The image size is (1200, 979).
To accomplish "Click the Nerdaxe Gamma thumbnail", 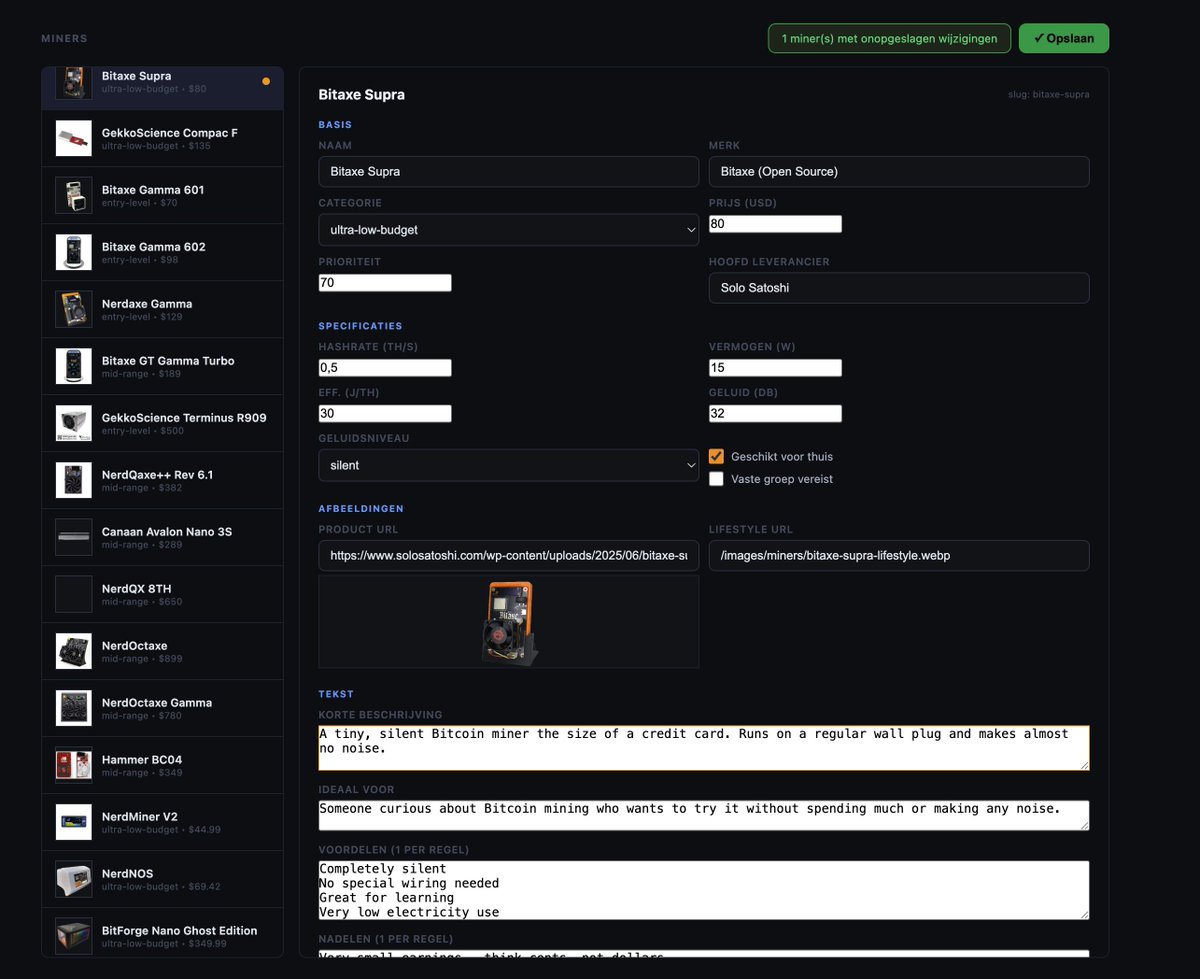I will [74, 309].
